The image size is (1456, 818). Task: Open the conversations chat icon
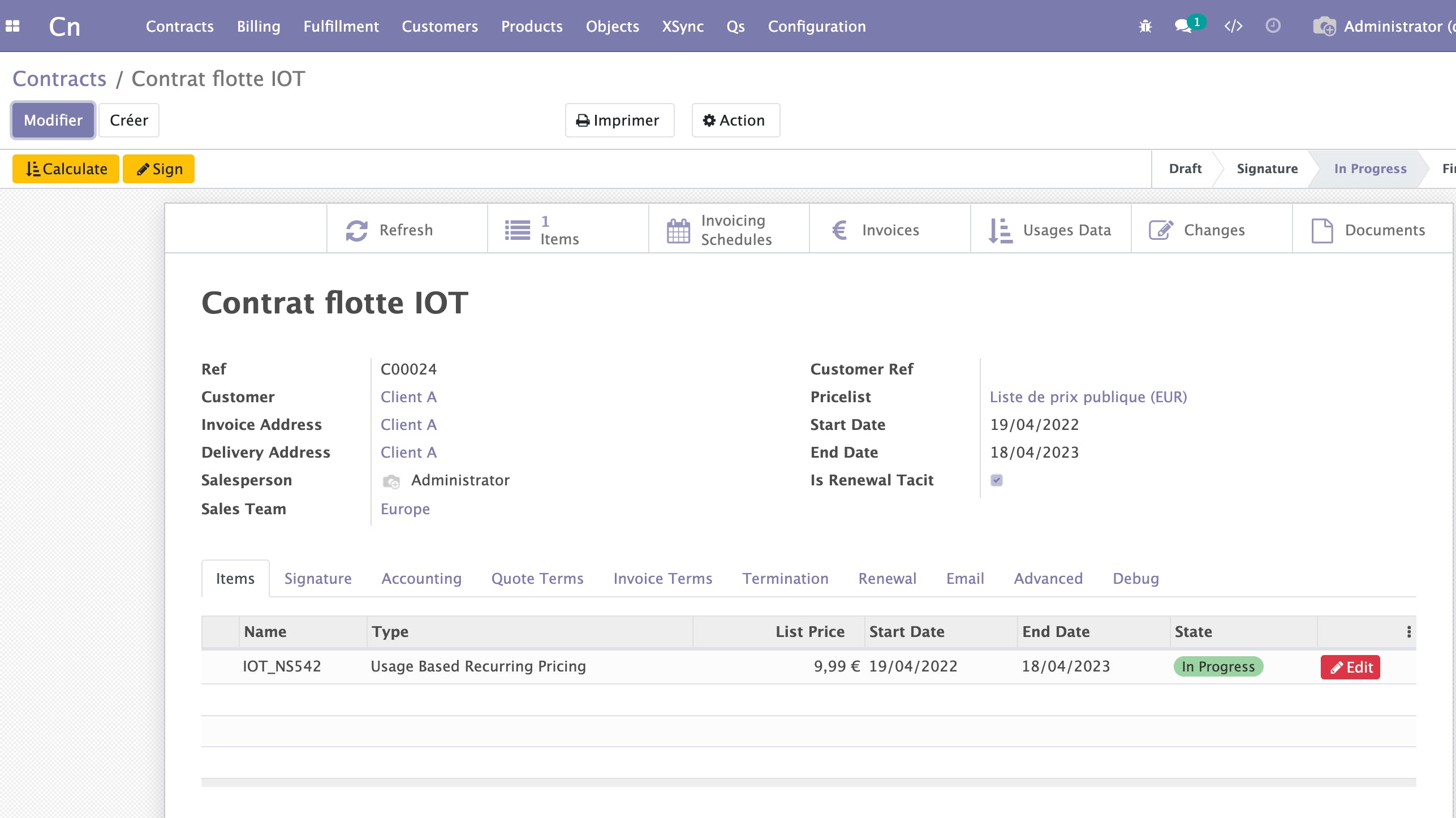[x=1183, y=26]
